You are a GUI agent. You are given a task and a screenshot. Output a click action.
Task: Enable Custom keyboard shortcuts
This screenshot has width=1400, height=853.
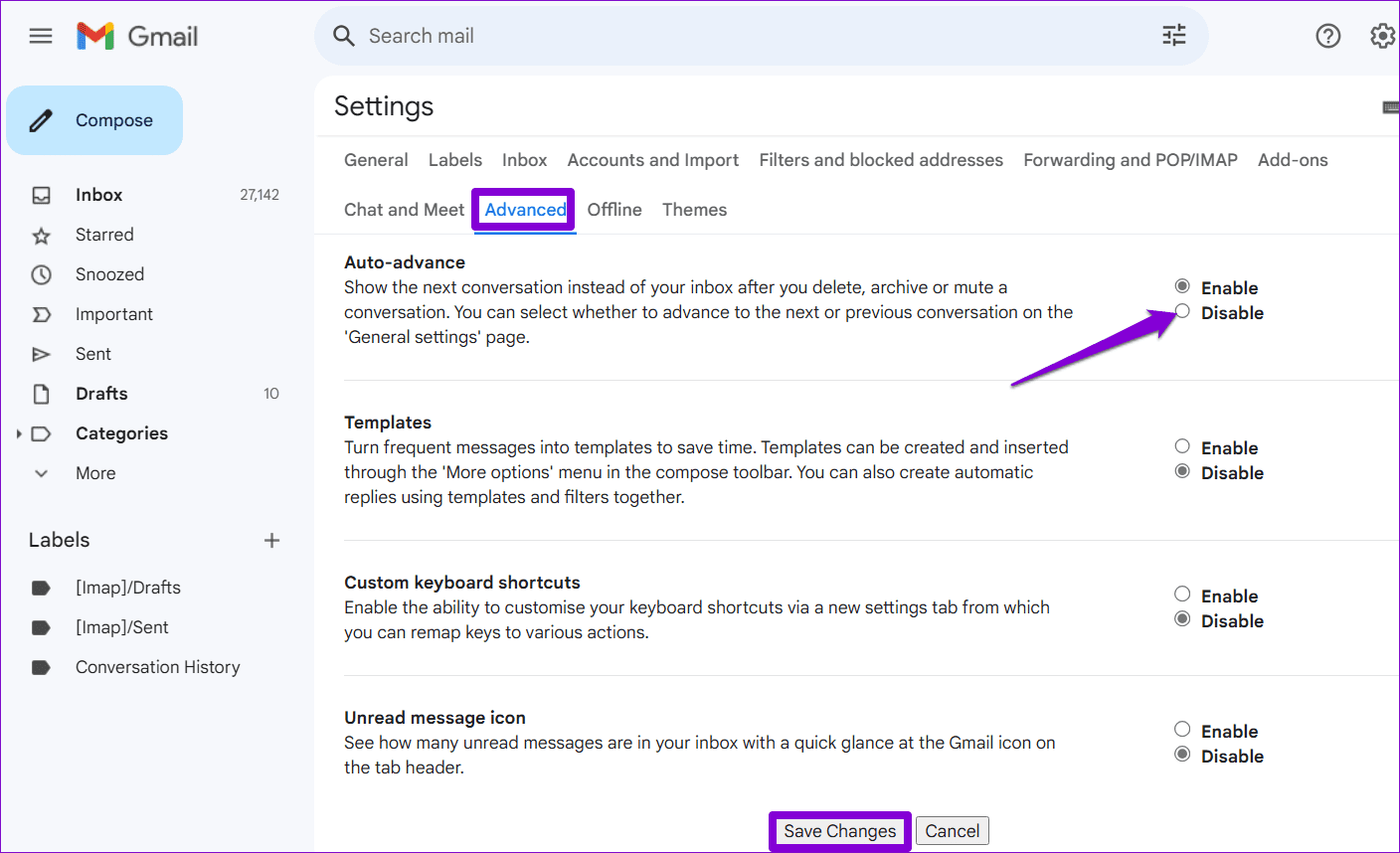(1182, 594)
